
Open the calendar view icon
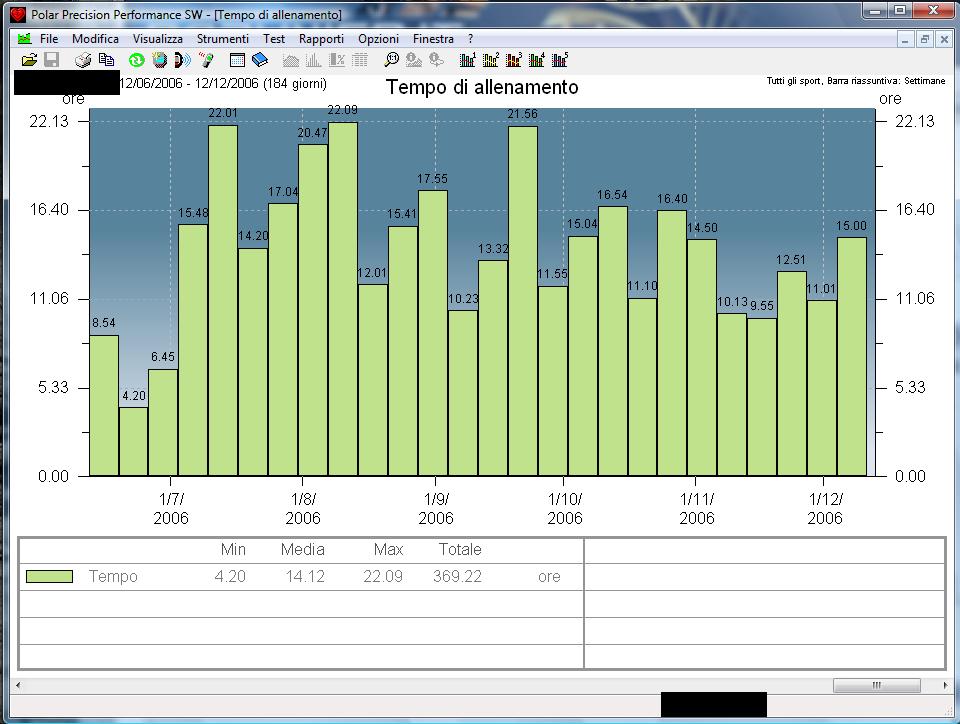click(x=238, y=60)
